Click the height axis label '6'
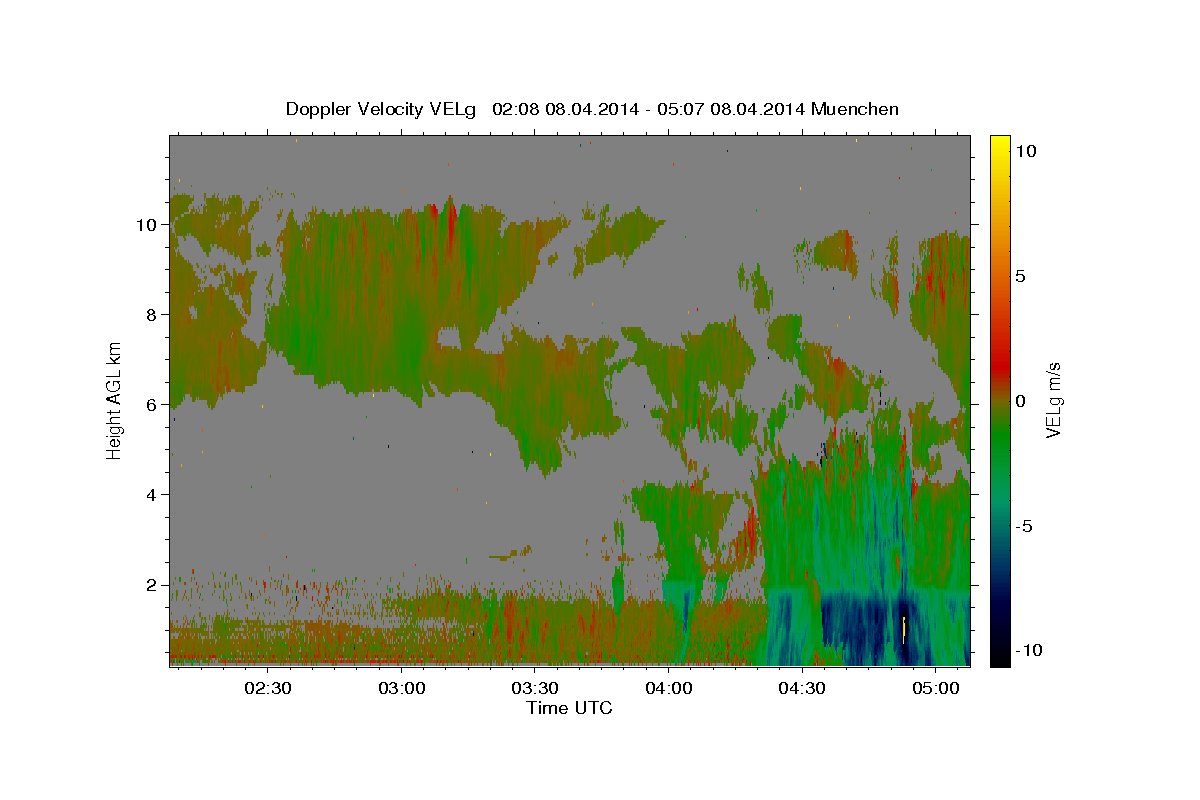 (151, 404)
